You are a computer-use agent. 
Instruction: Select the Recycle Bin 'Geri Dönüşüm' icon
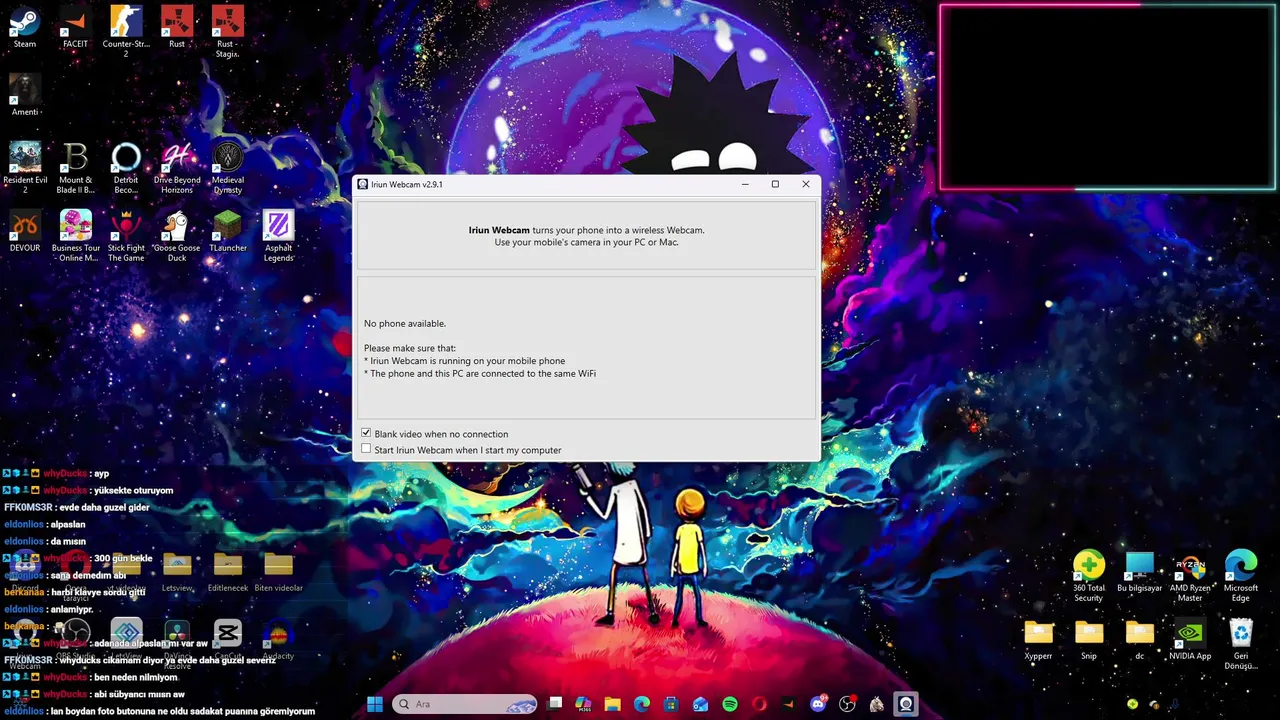coord(1241,645)
